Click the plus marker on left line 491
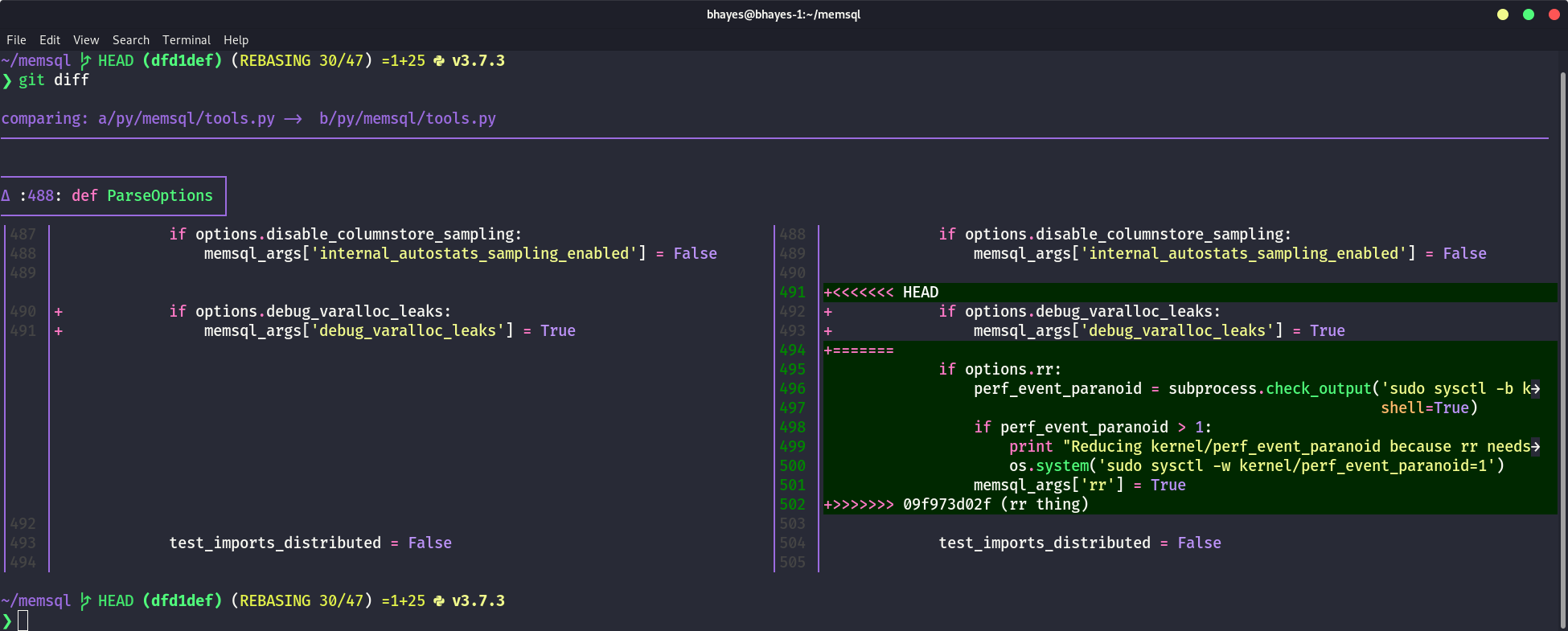The width and height of the screenshot is (1568, 631). (x=59, y=331)
